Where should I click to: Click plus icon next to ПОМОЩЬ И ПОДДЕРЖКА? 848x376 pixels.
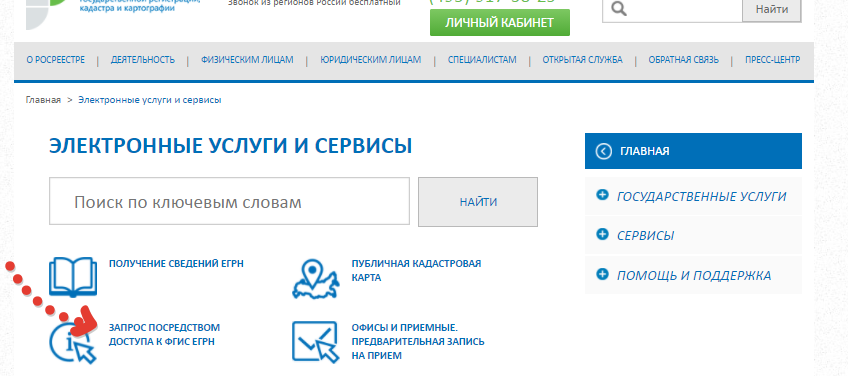pos(602,274)
